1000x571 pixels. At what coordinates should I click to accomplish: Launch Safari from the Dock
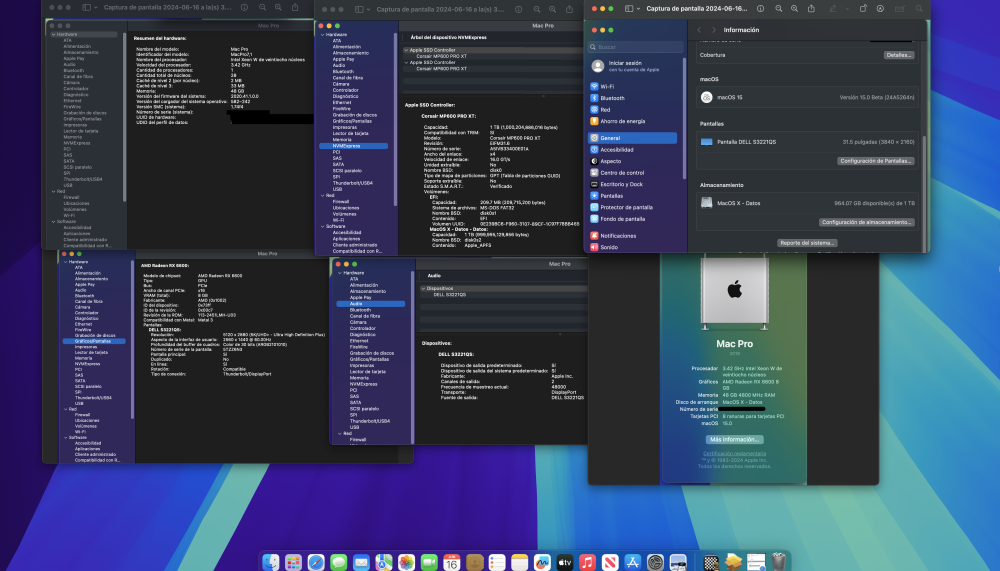pos(316,562)
